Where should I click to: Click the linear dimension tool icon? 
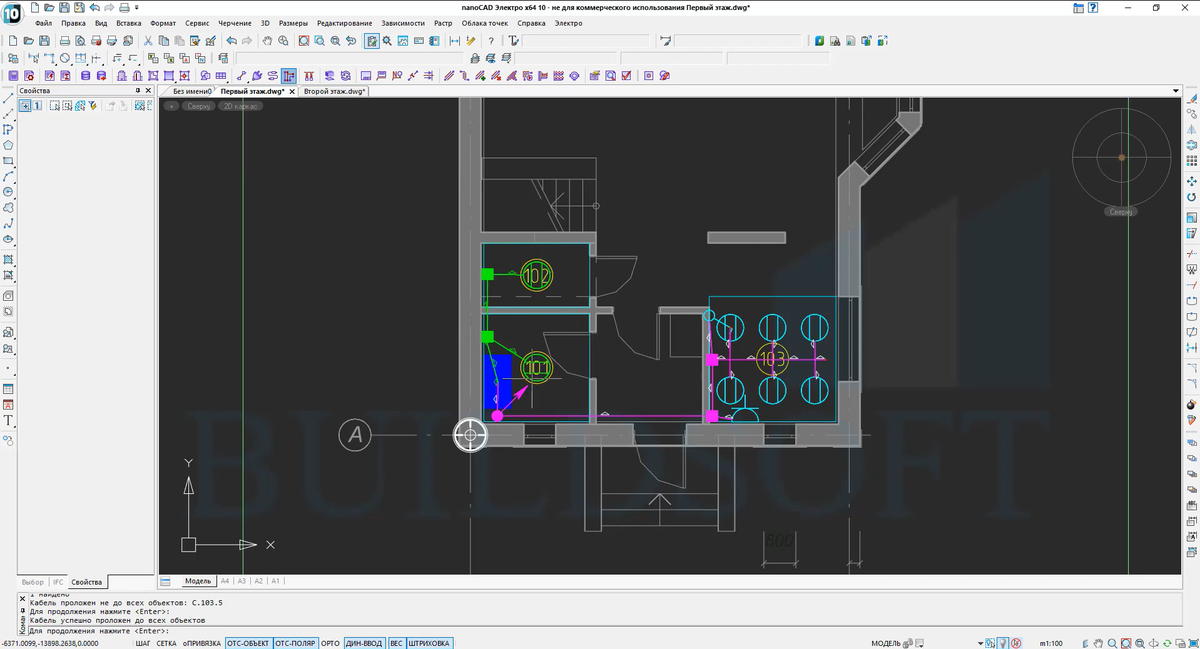click(455, 41)
